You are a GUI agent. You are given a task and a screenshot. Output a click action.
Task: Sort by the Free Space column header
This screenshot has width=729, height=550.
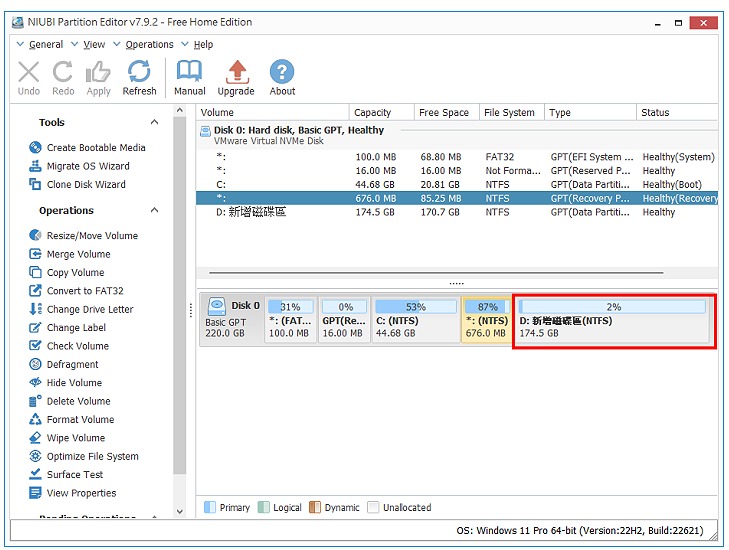446,113
